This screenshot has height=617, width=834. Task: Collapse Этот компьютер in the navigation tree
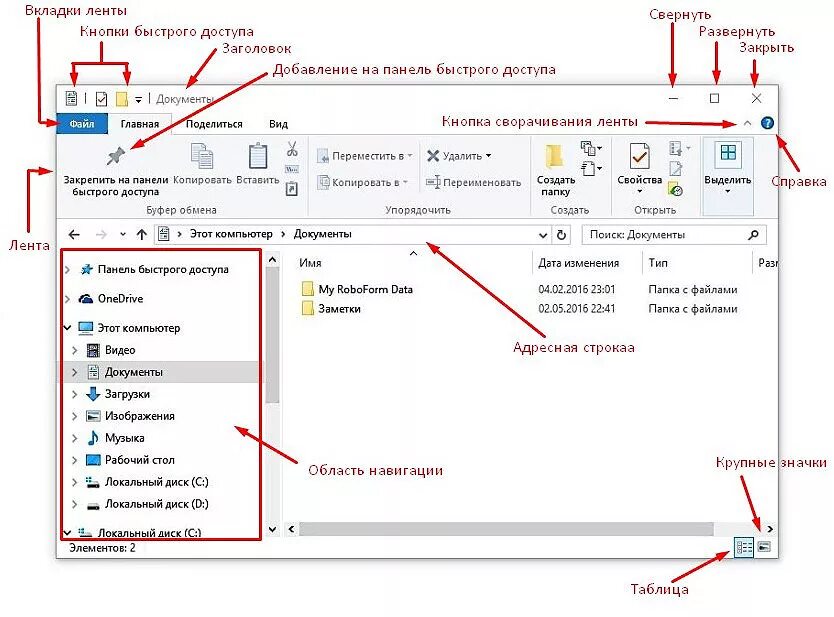coord(68,328)
